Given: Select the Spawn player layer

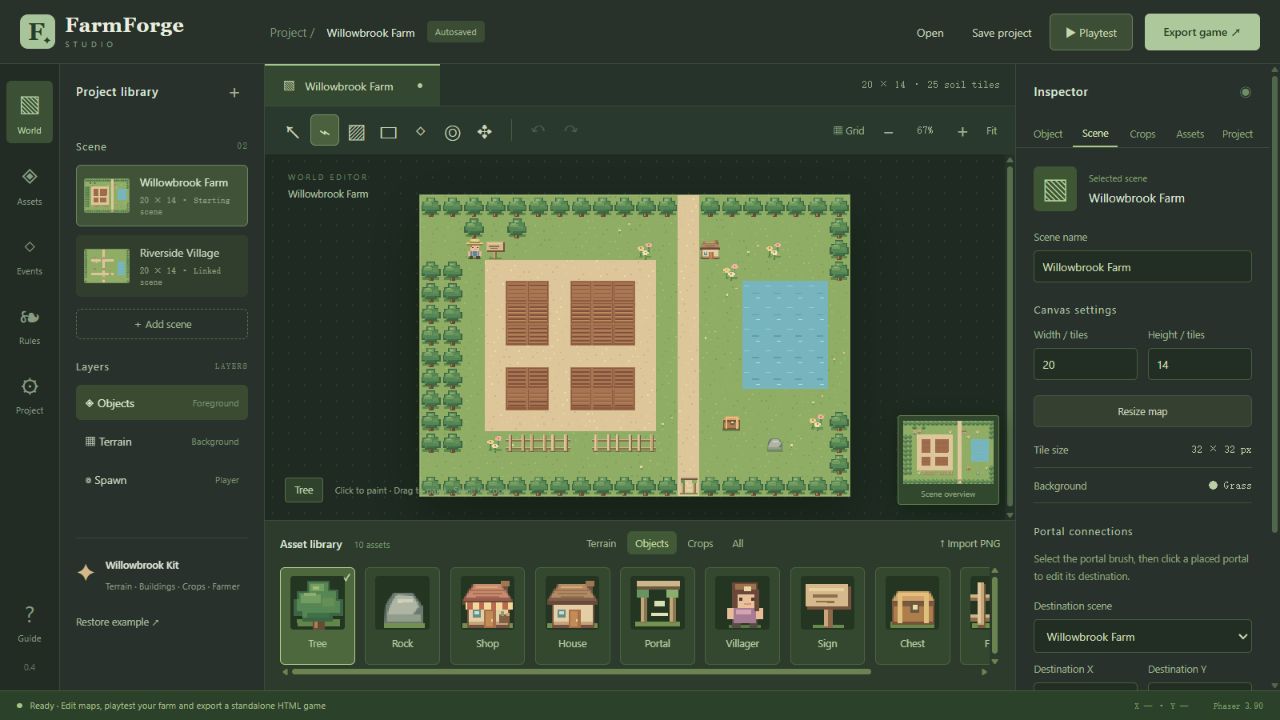Looking at the screenshot, I should (x=162, y=480).
